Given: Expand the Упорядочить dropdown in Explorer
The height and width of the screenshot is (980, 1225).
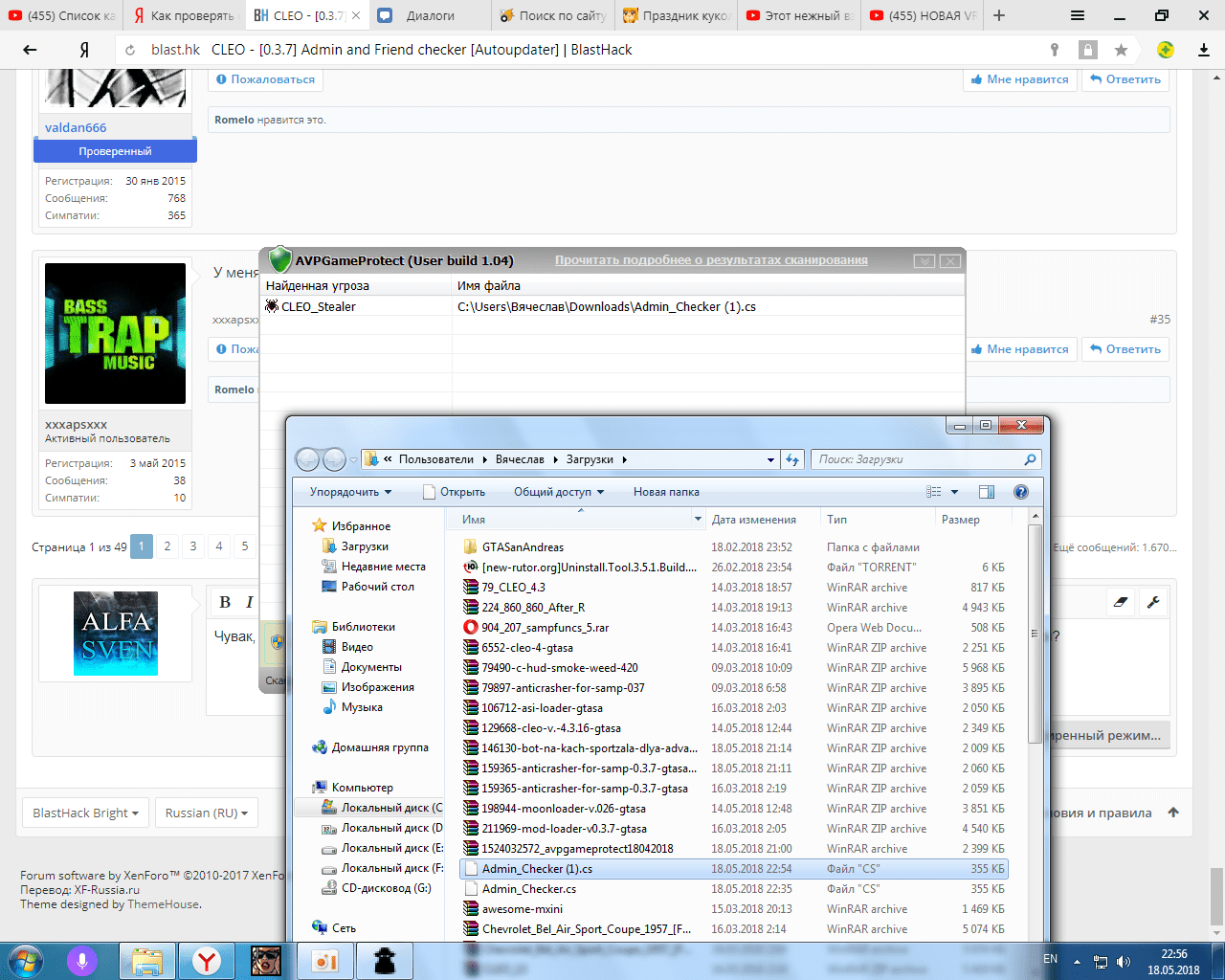Looking at the screenshot, I should point(350,492).
